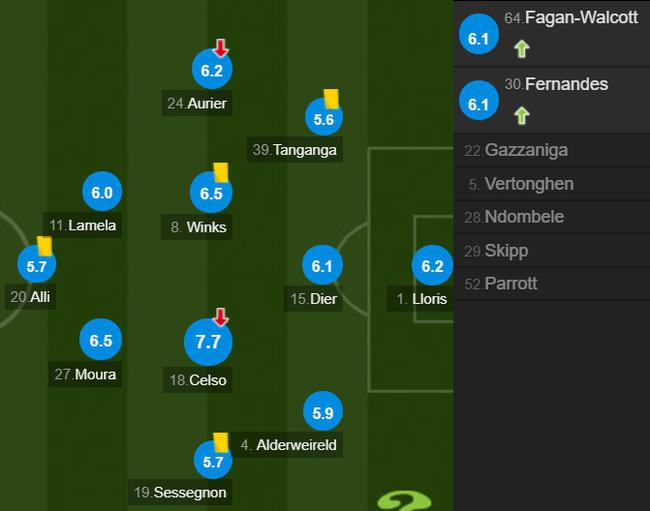Click Dier's 6.1 rating circle
The height and width of the screenshot is (511, 650).
321,266
